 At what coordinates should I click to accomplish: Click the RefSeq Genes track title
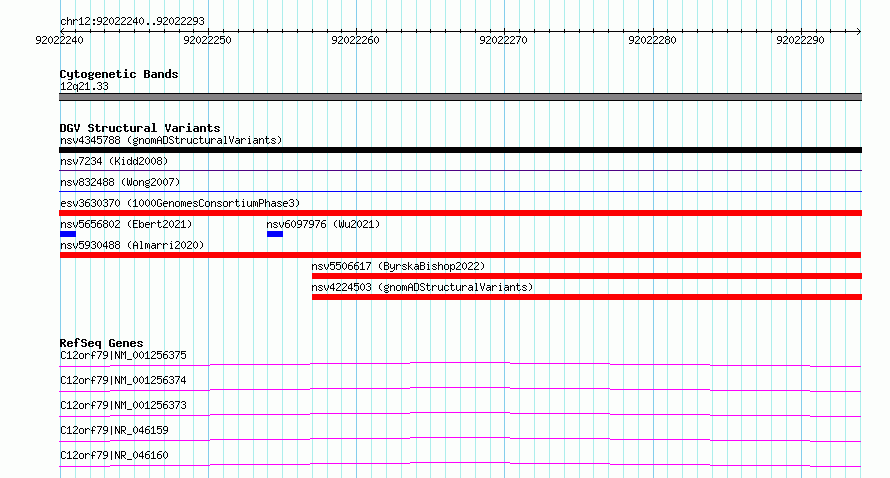pyautogui.click(x=101, y=343)
